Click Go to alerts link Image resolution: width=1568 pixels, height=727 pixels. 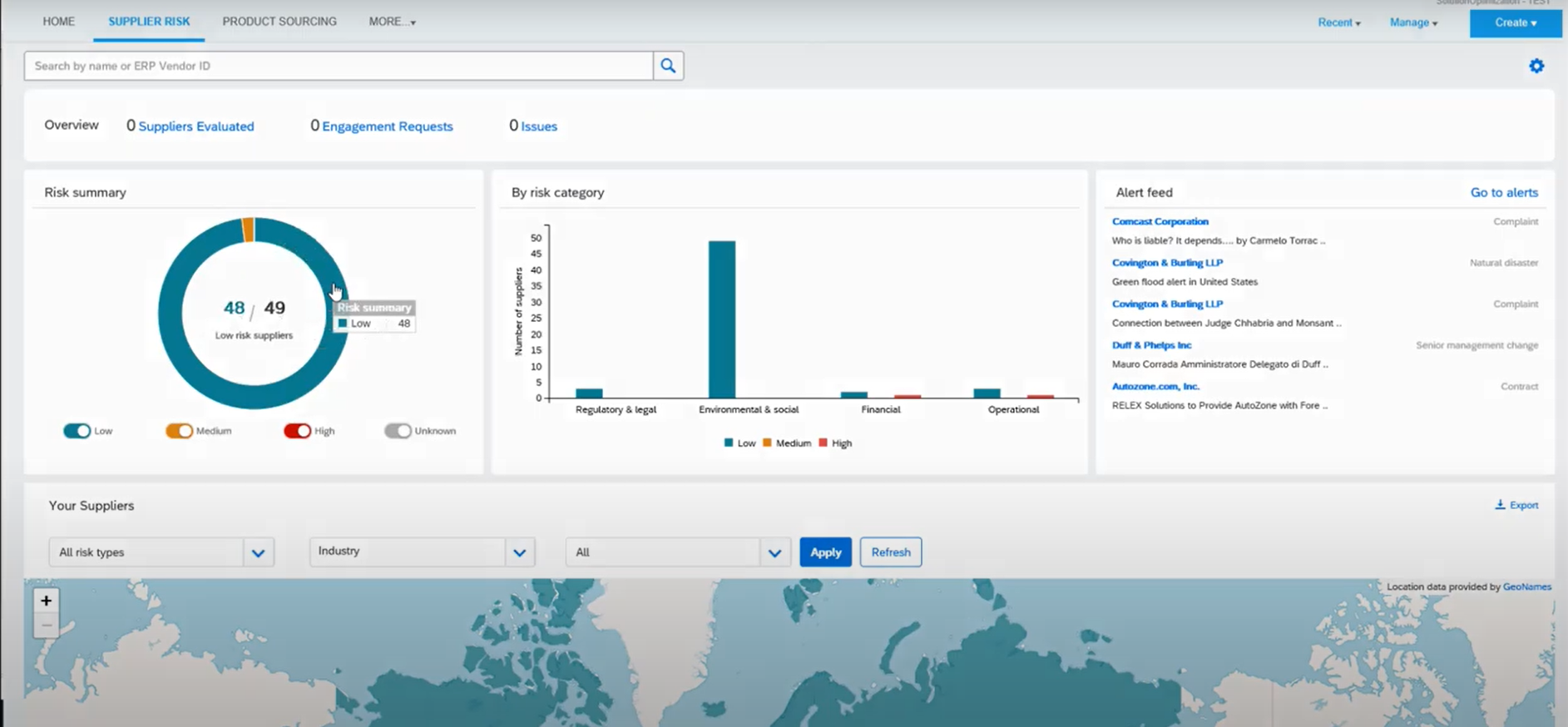pyautogui.click(x=1504, y=192)
